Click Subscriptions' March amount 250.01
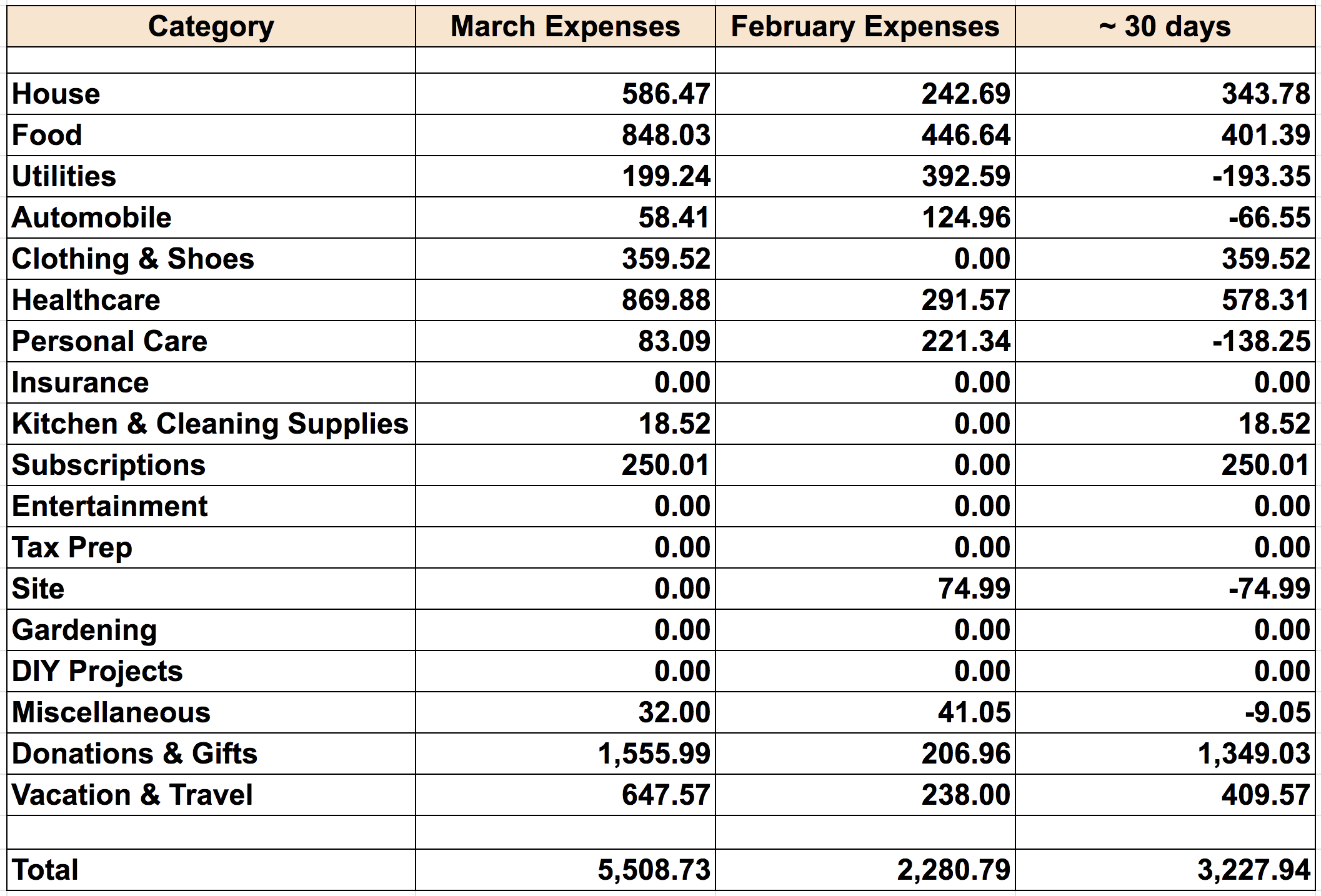 (x=665, y=465)
